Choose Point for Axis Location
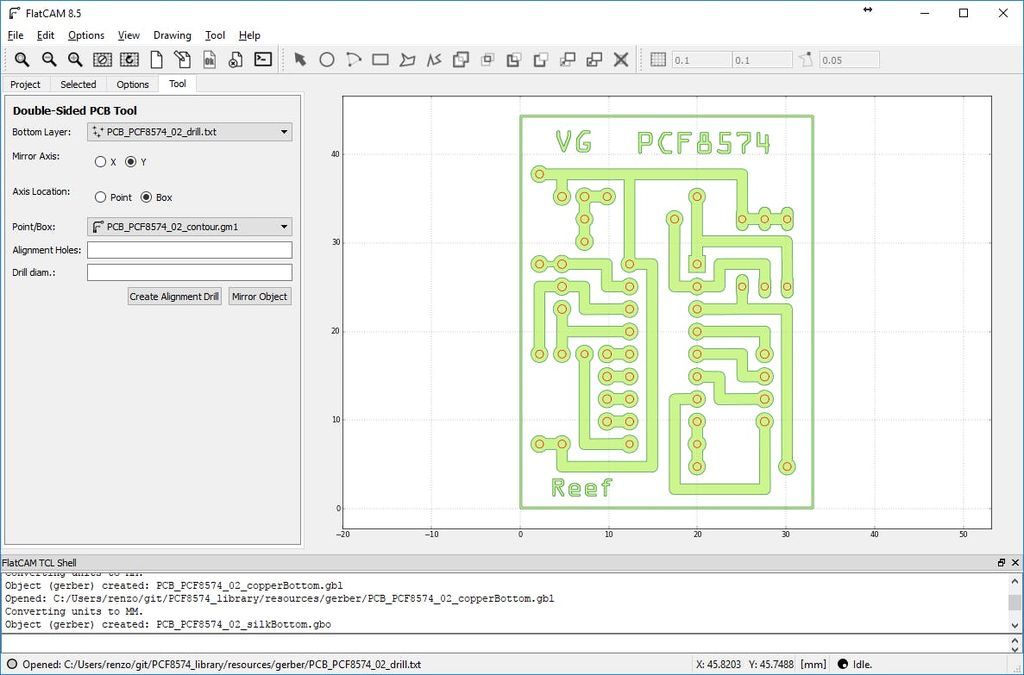This screenshot has height=675, width=1024. 100,197
